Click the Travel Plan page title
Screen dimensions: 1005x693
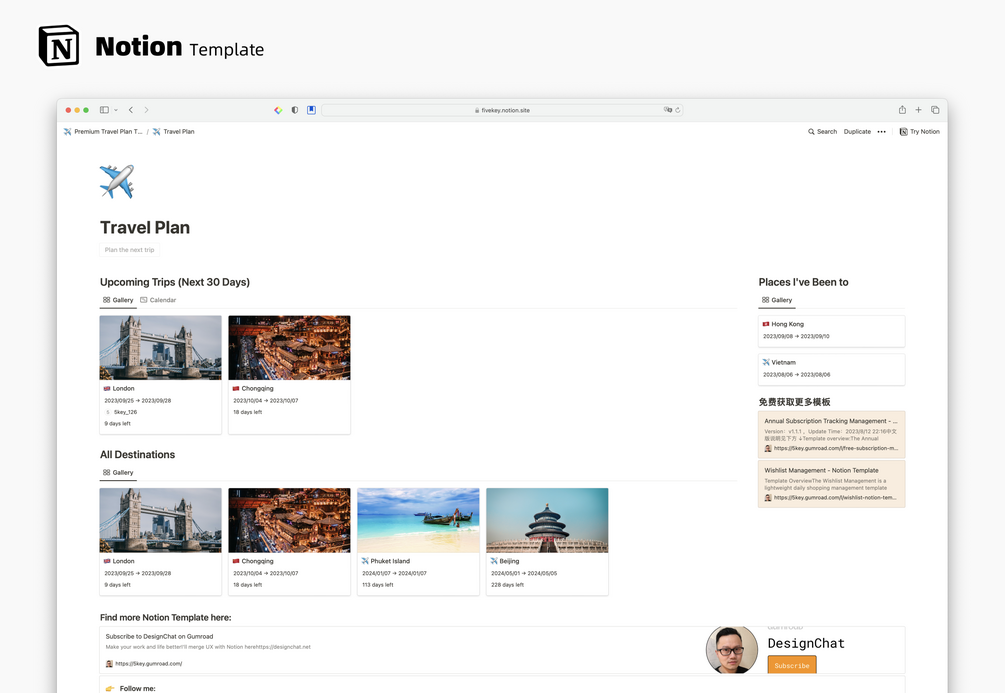click(x=145, y=228)
